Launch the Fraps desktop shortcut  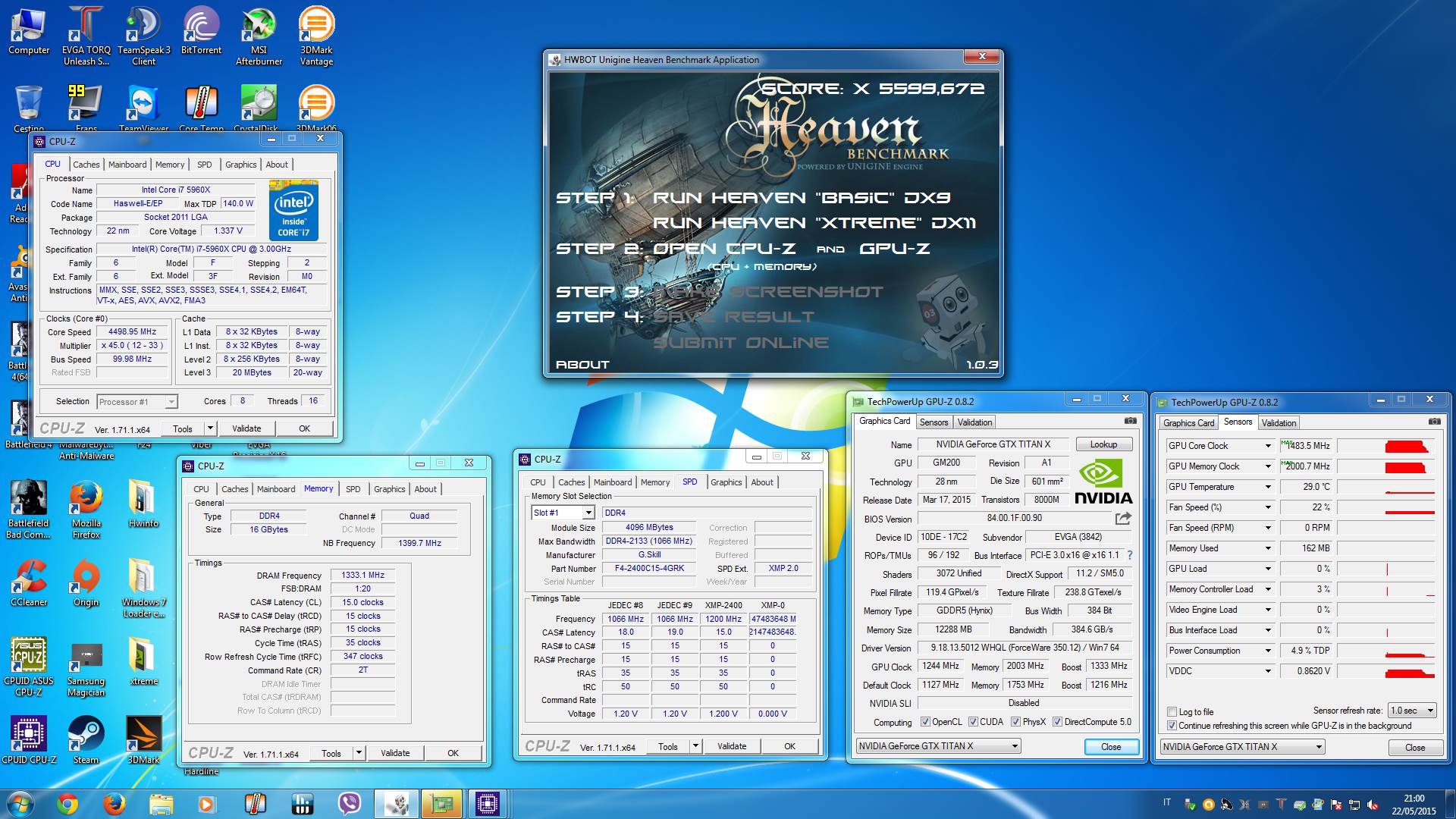pos(86,108)
